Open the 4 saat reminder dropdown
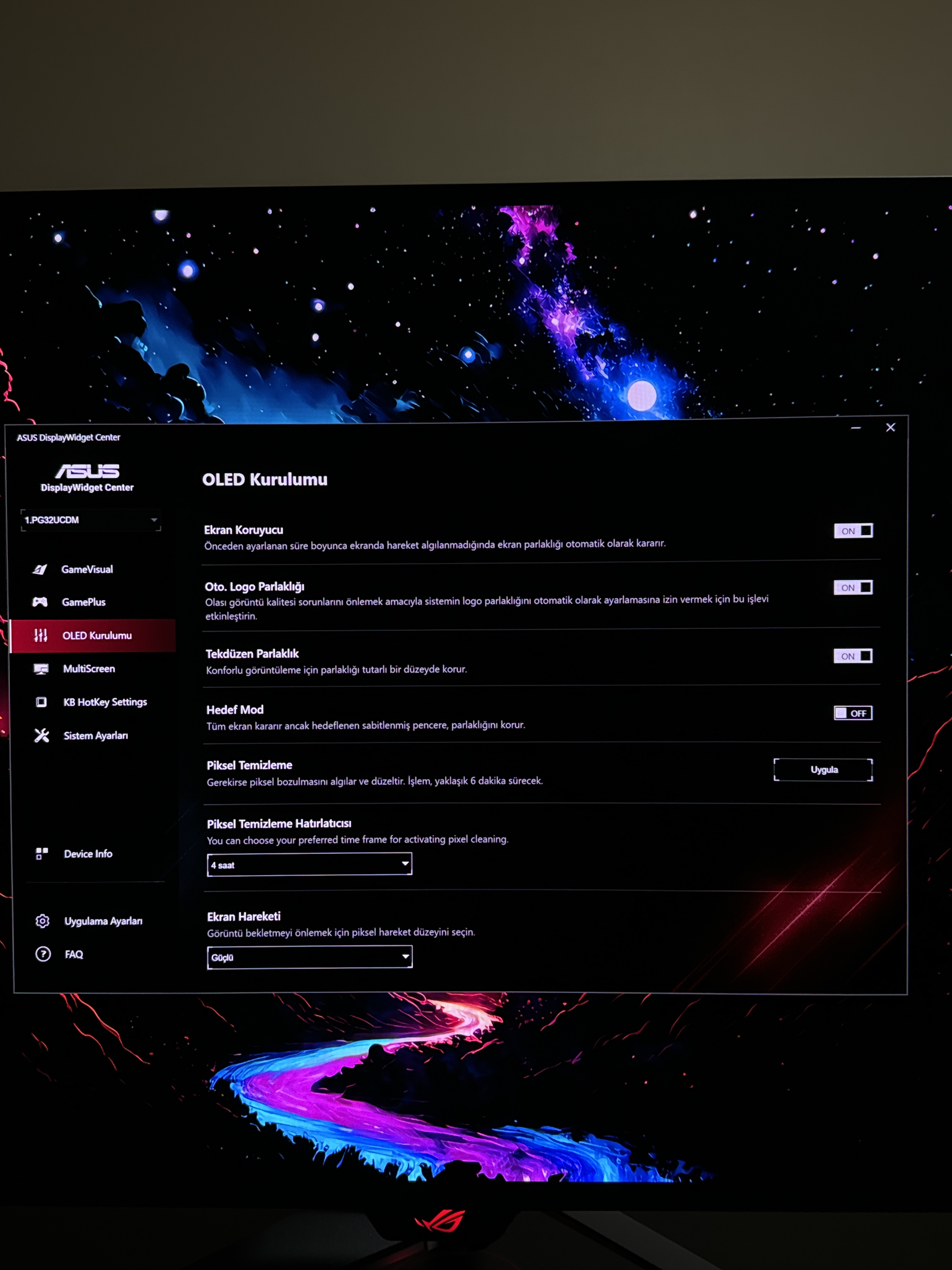The width and height of the screenshot is (952, 1270). point(309,864)
